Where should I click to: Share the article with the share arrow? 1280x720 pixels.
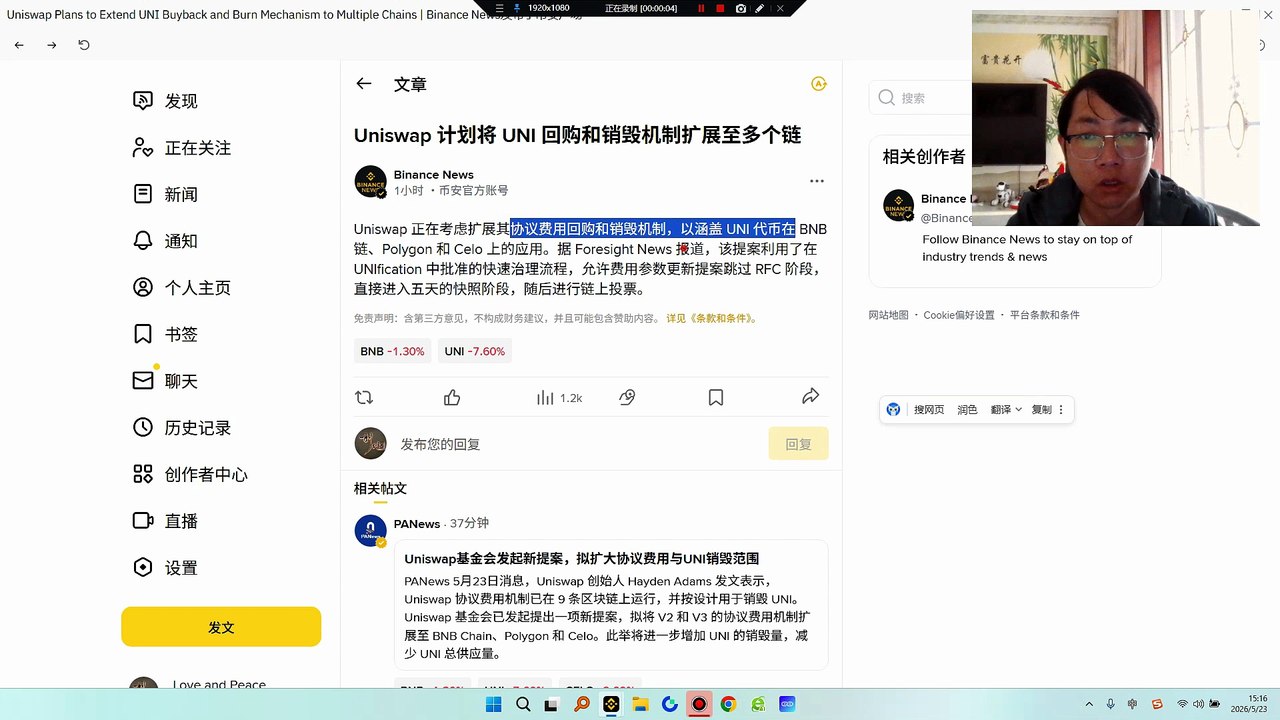811,397
